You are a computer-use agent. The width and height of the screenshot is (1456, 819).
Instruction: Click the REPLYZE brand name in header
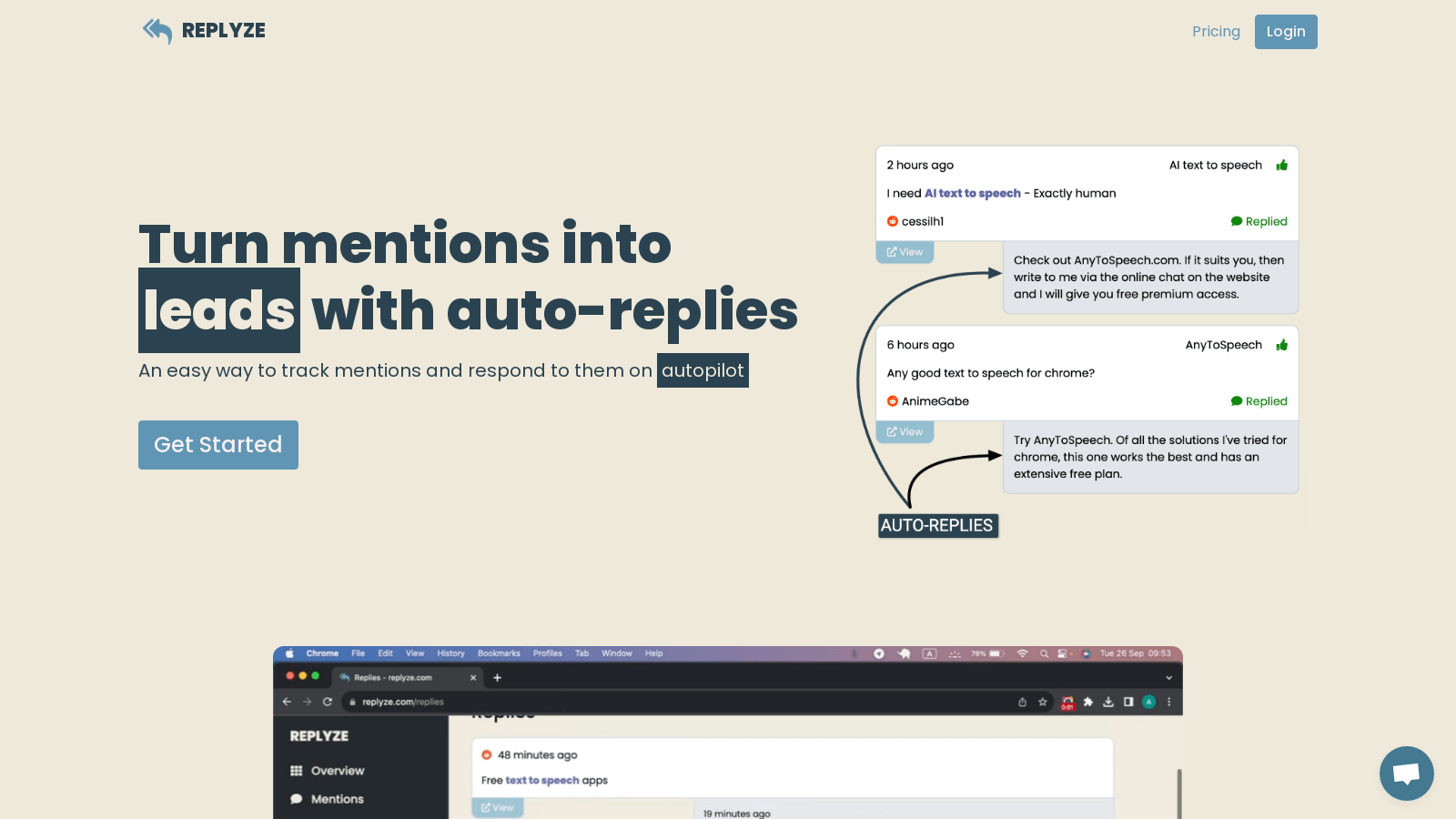pos(224,31)
